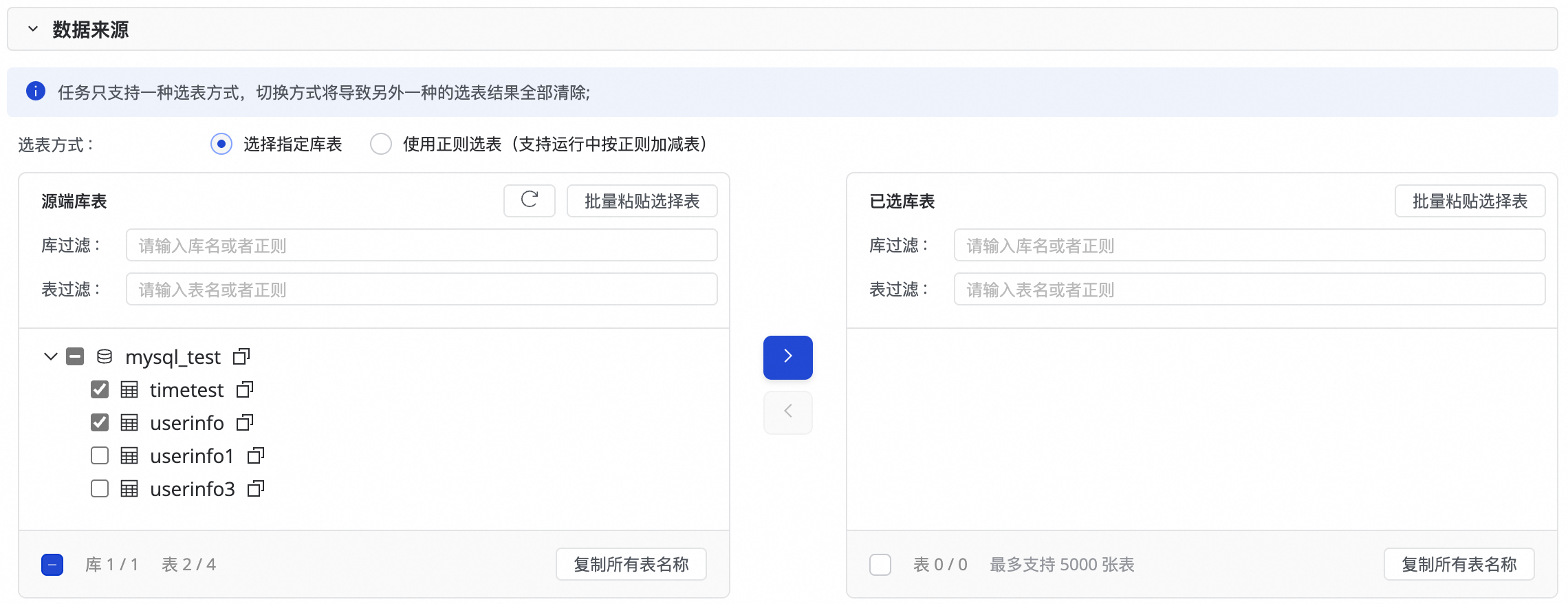The image size is (1568, 604).
Task: Click 复制所有表名称 in selected tables panel
Action: pyautogui.click(x=1459, y=564)
